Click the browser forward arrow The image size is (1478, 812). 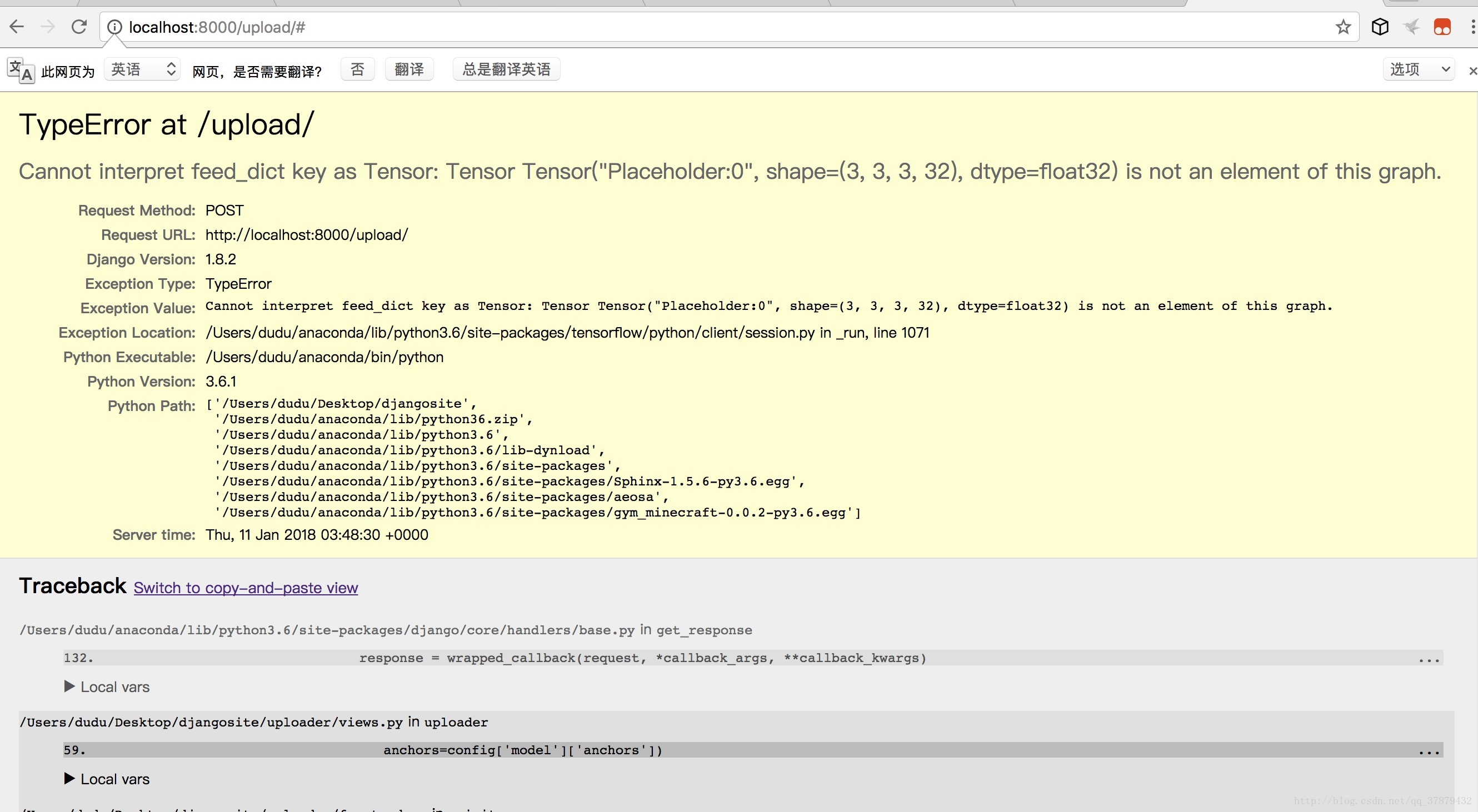(x=48, y=26)
